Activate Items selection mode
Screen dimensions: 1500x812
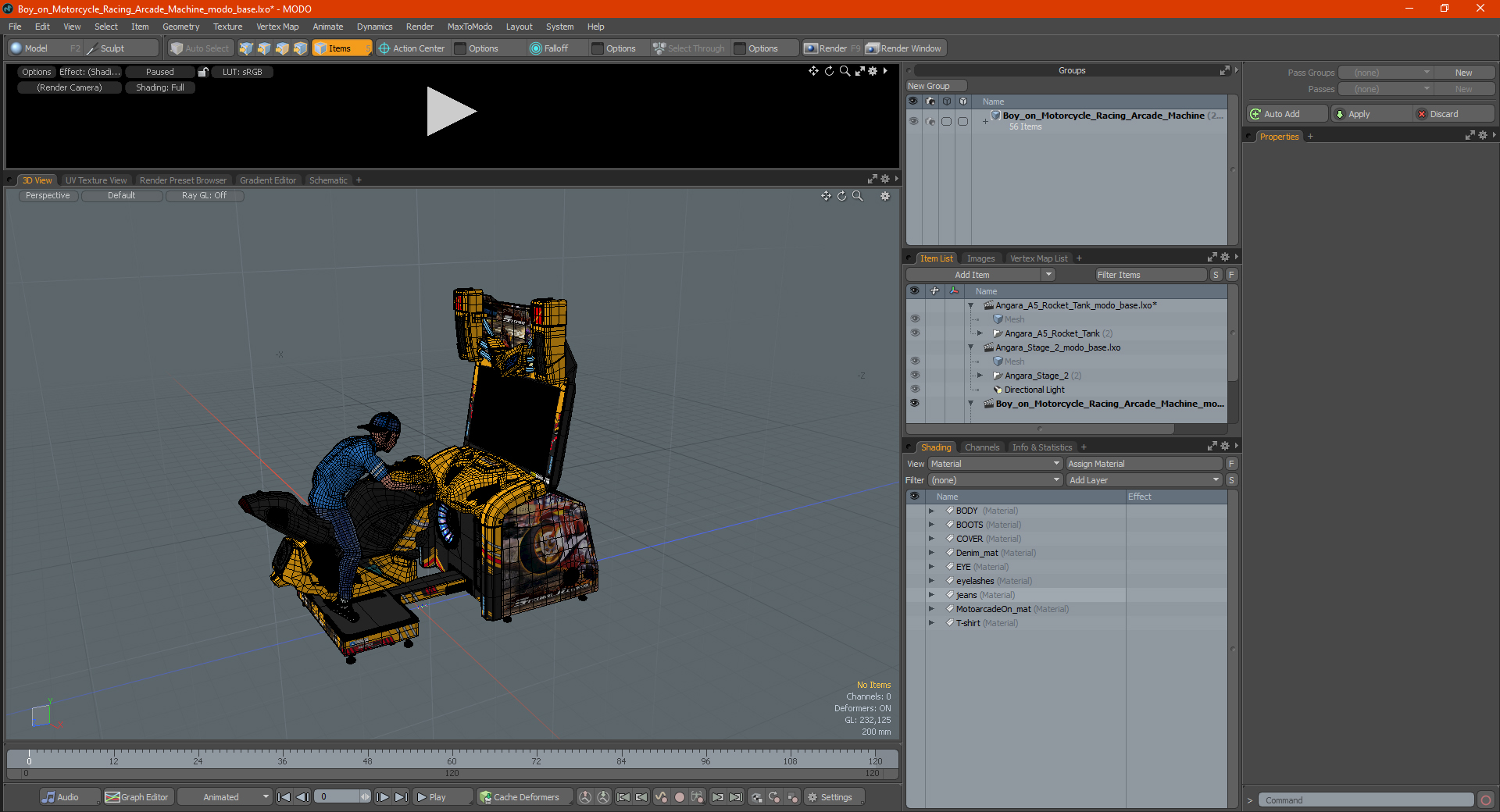(341, 48)
